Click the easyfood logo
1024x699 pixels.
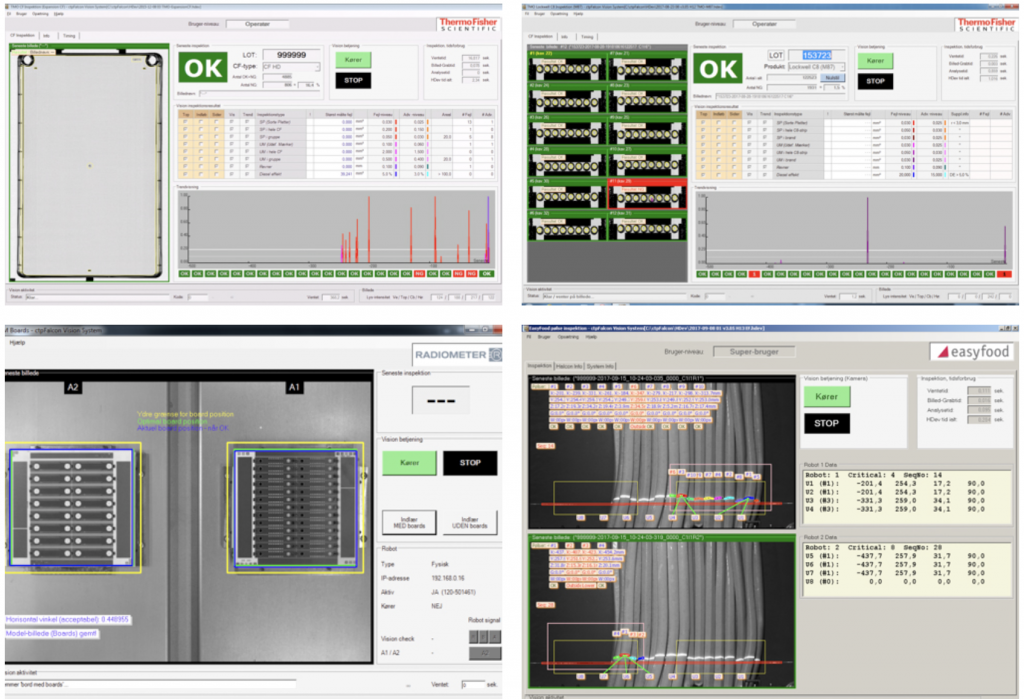tap(973, 351)
